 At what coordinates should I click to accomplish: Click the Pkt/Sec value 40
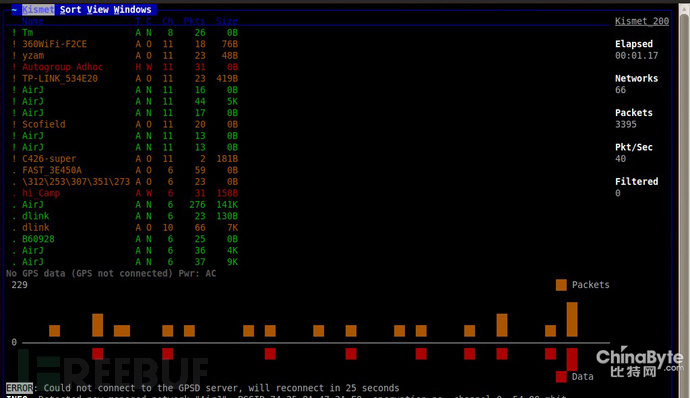click(x=620, y=158)
